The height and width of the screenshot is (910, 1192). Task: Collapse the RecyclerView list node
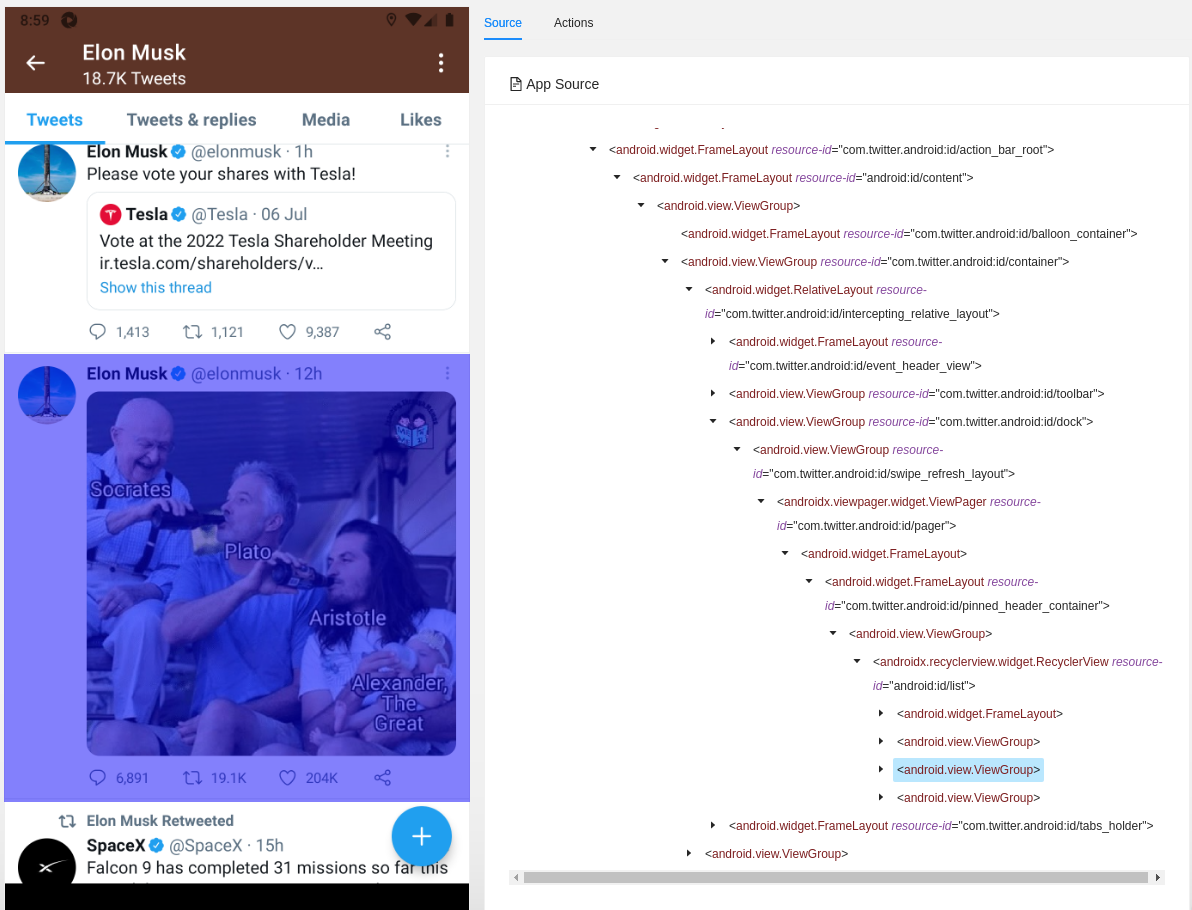pyautogui.click(x=858, y=661)
